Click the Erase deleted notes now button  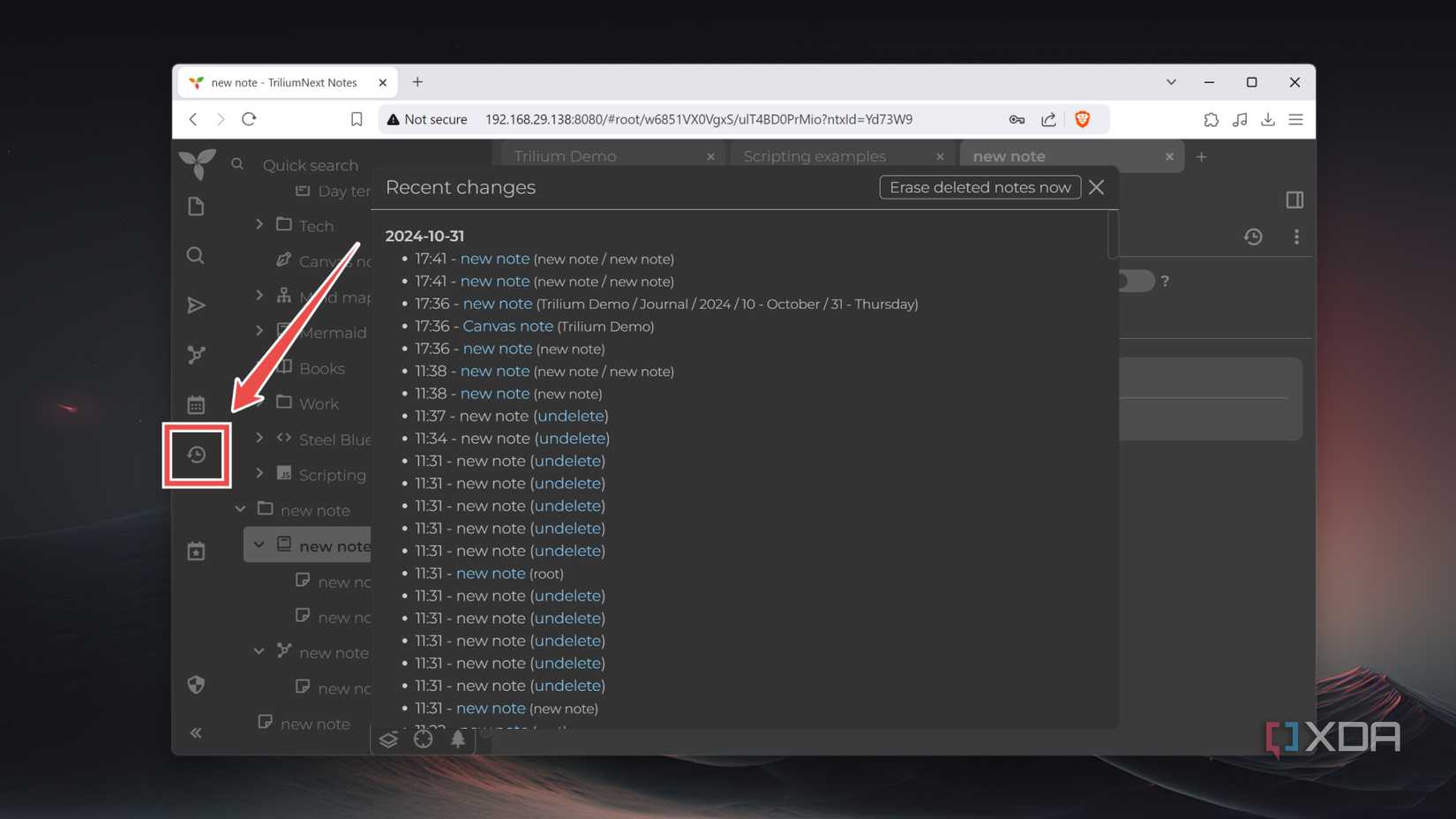pos(979,187)
